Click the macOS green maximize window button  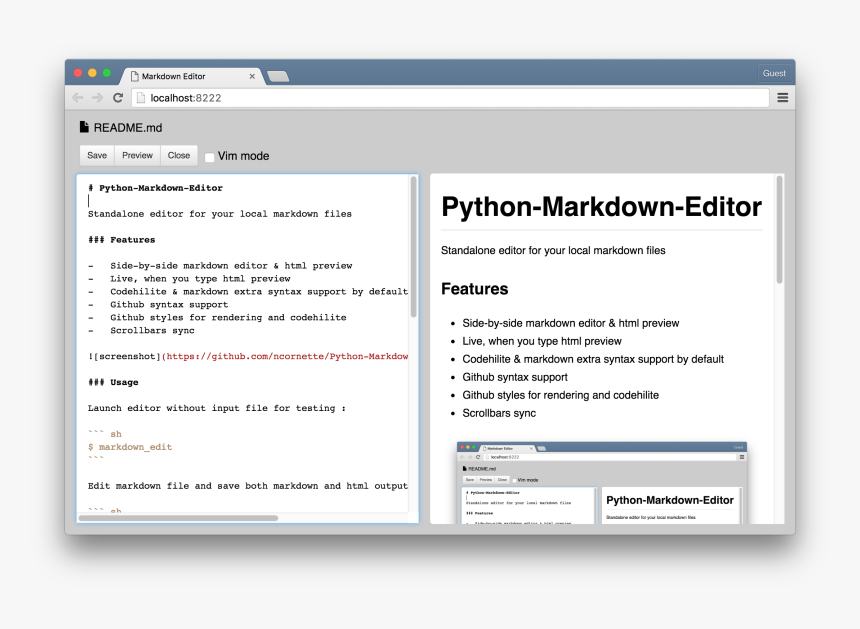(107, 73)
